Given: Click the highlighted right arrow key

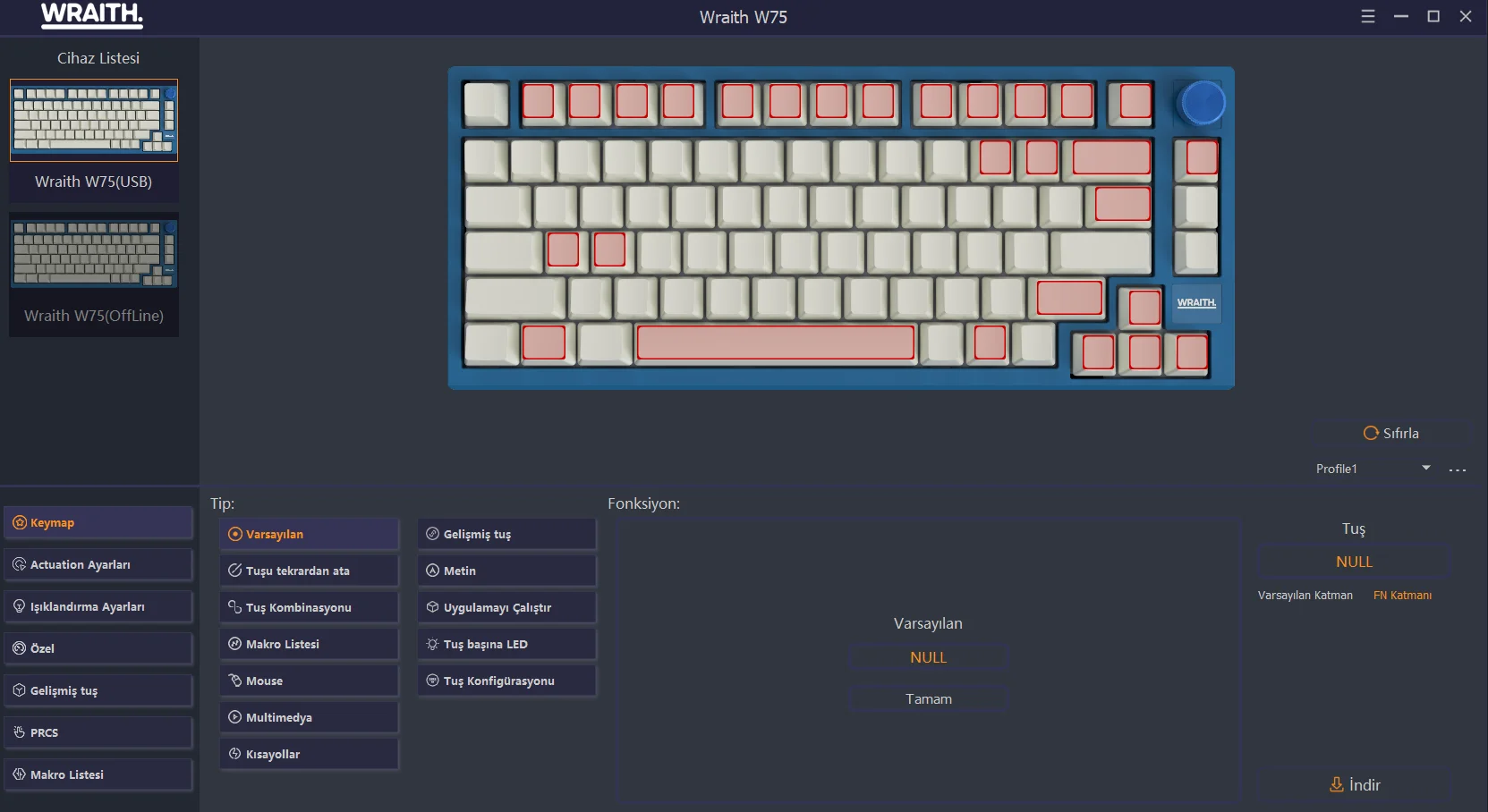Looking at the screenshot, I should [1192, 351].
